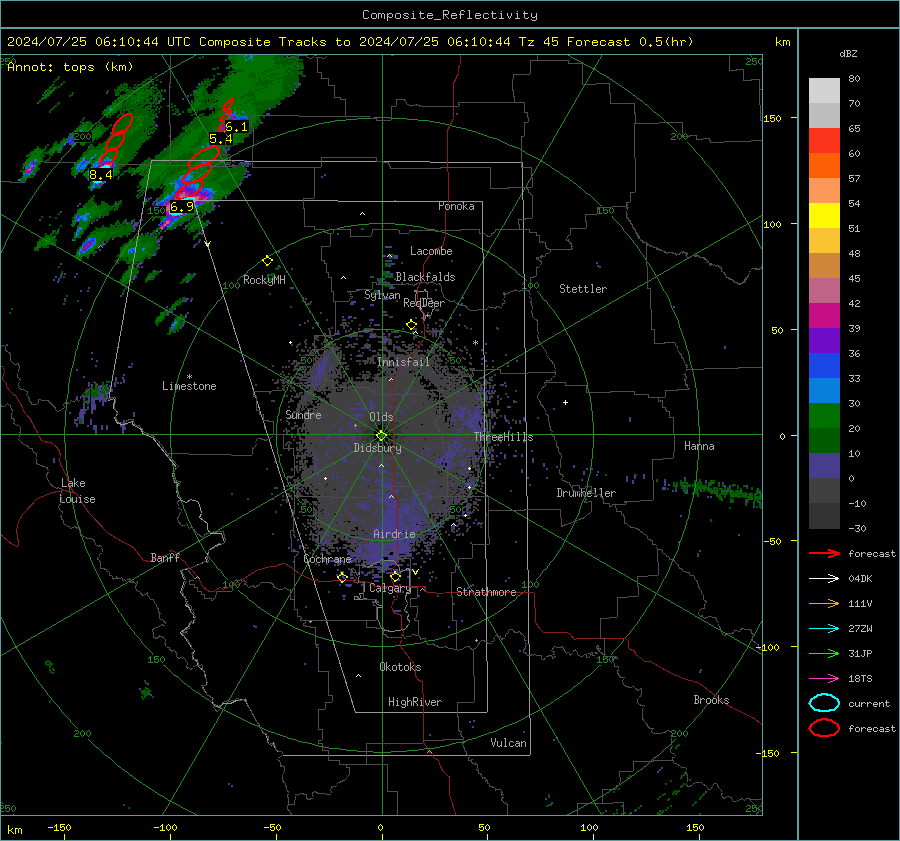Click the magenta 18TS arrow legend icon
900x841 pixels.
click(824, 679)
